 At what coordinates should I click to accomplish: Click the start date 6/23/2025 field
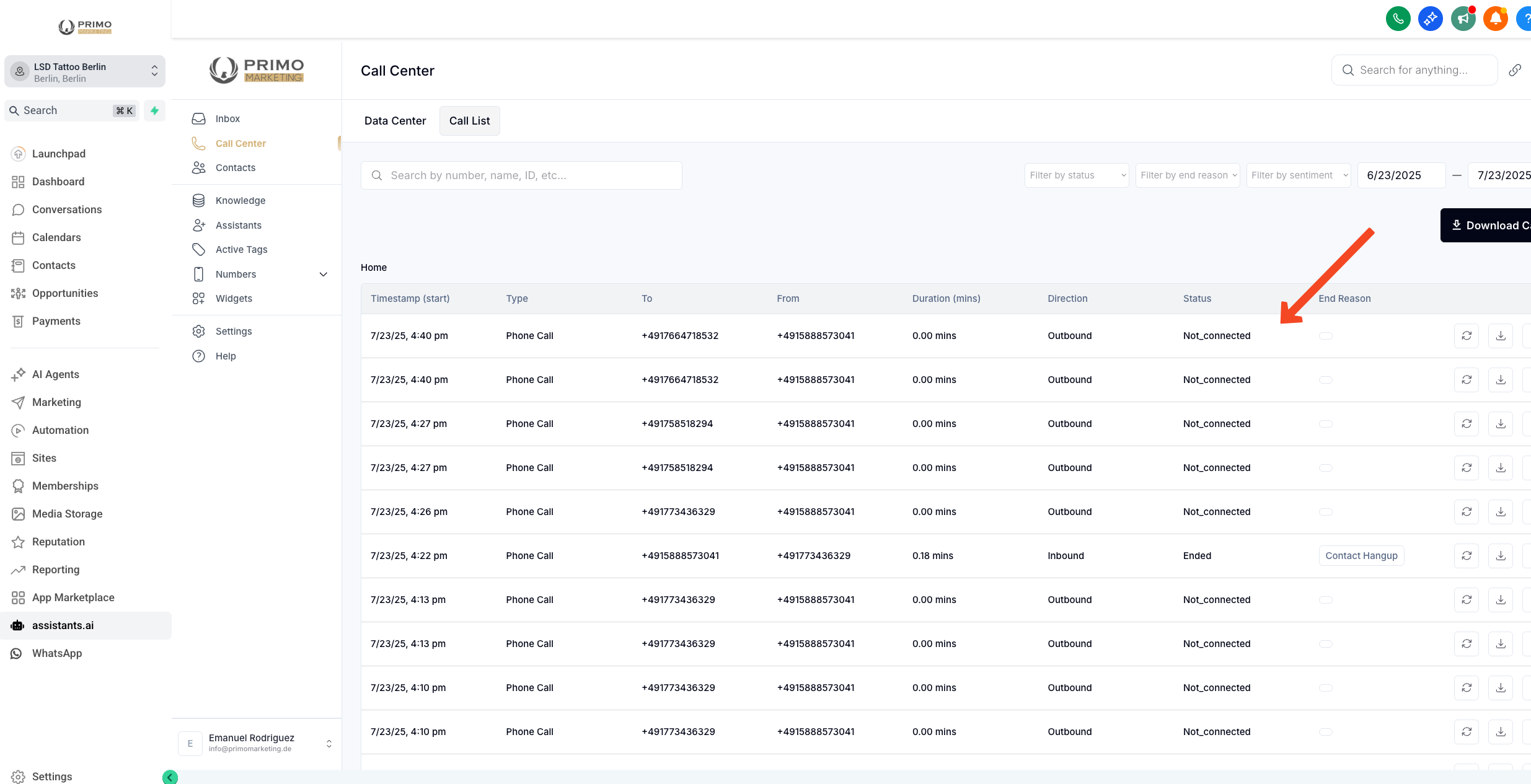tap(1401, 175)
